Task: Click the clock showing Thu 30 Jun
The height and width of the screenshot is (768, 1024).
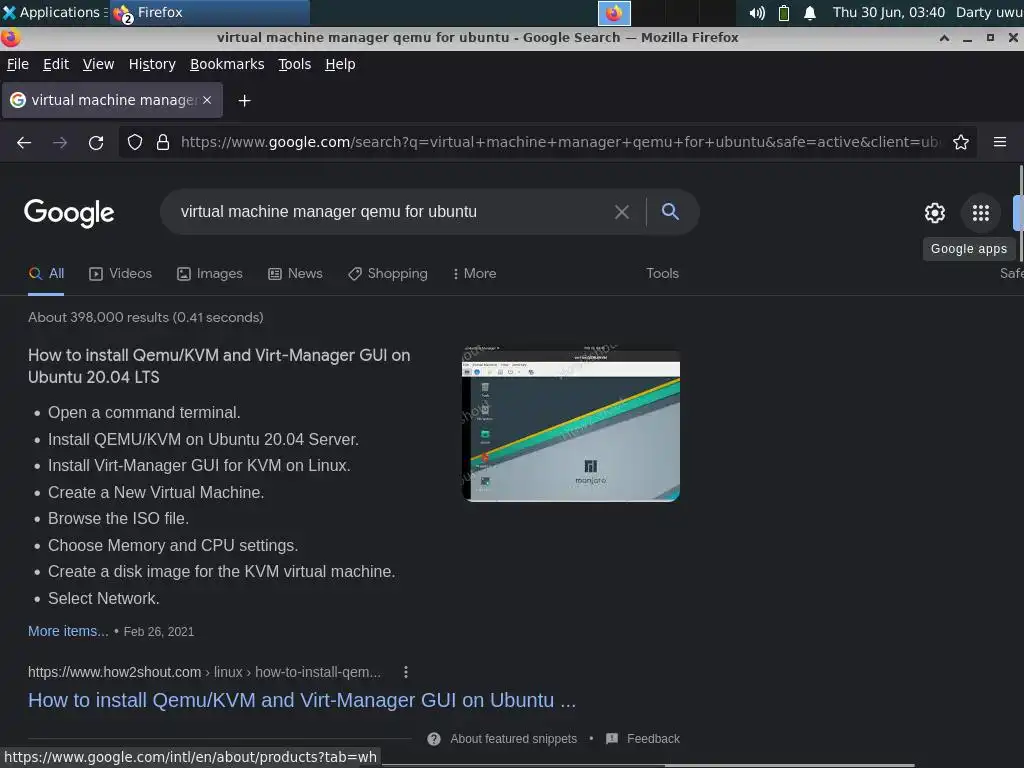Action: [888, 12]
